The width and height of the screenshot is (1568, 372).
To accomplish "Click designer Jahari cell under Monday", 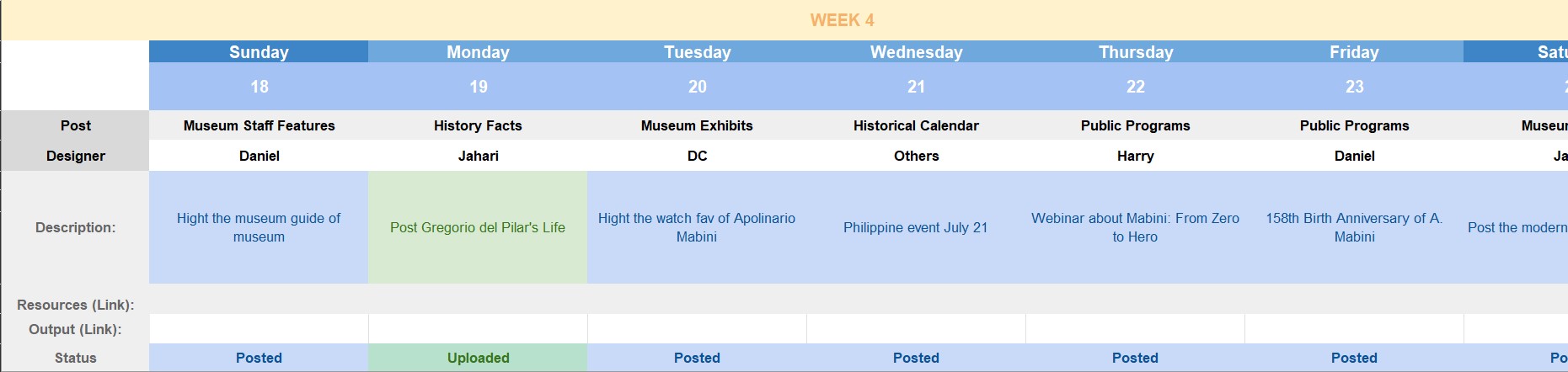I will [x=478, y=156].
